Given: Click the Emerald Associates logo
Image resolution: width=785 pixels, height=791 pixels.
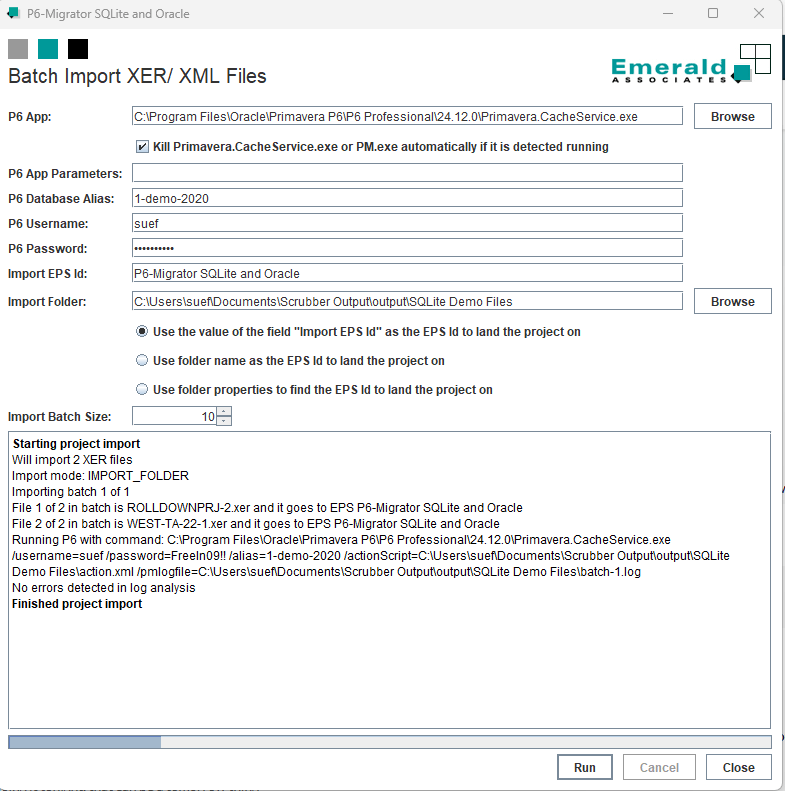Looking at the screenshot, I should tap(691, 64).
